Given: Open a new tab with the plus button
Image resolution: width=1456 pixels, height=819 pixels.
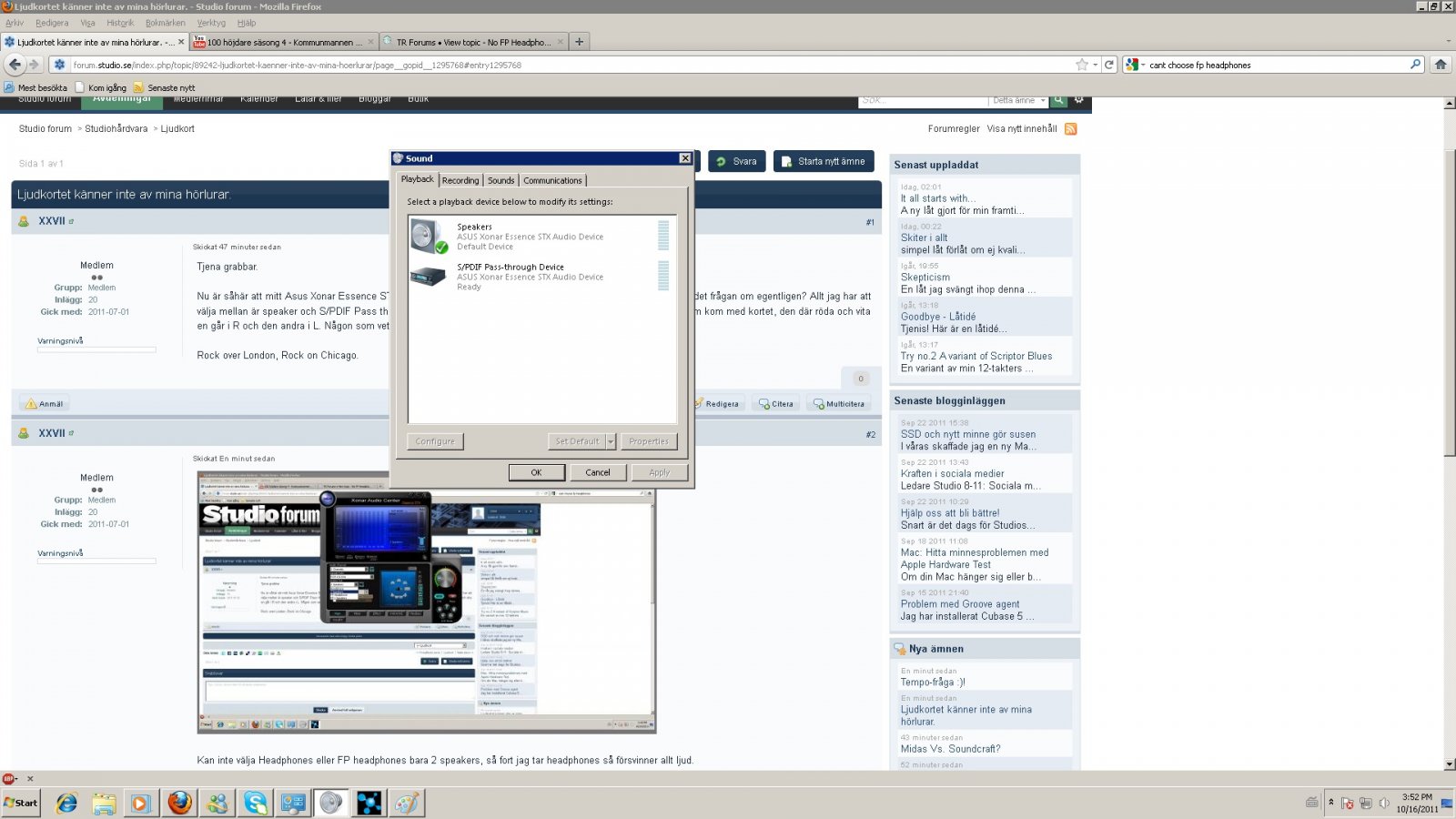Looking at the screenshot, I should click(x=579, y=42).
